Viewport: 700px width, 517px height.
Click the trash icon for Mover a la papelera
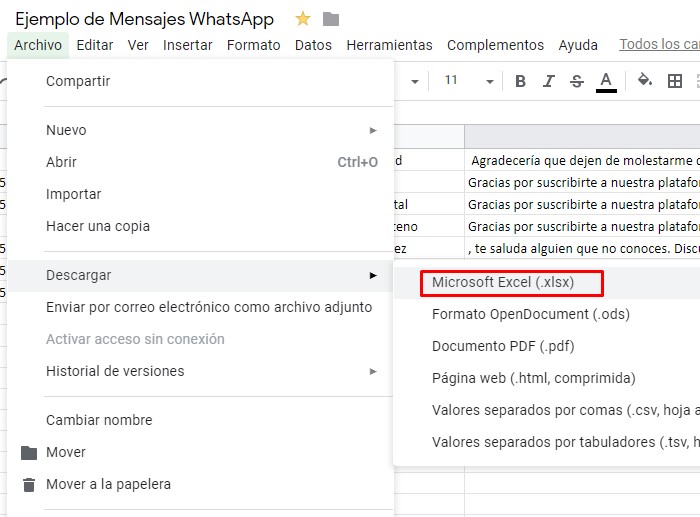pyautogui.click(x=29, y=485)
